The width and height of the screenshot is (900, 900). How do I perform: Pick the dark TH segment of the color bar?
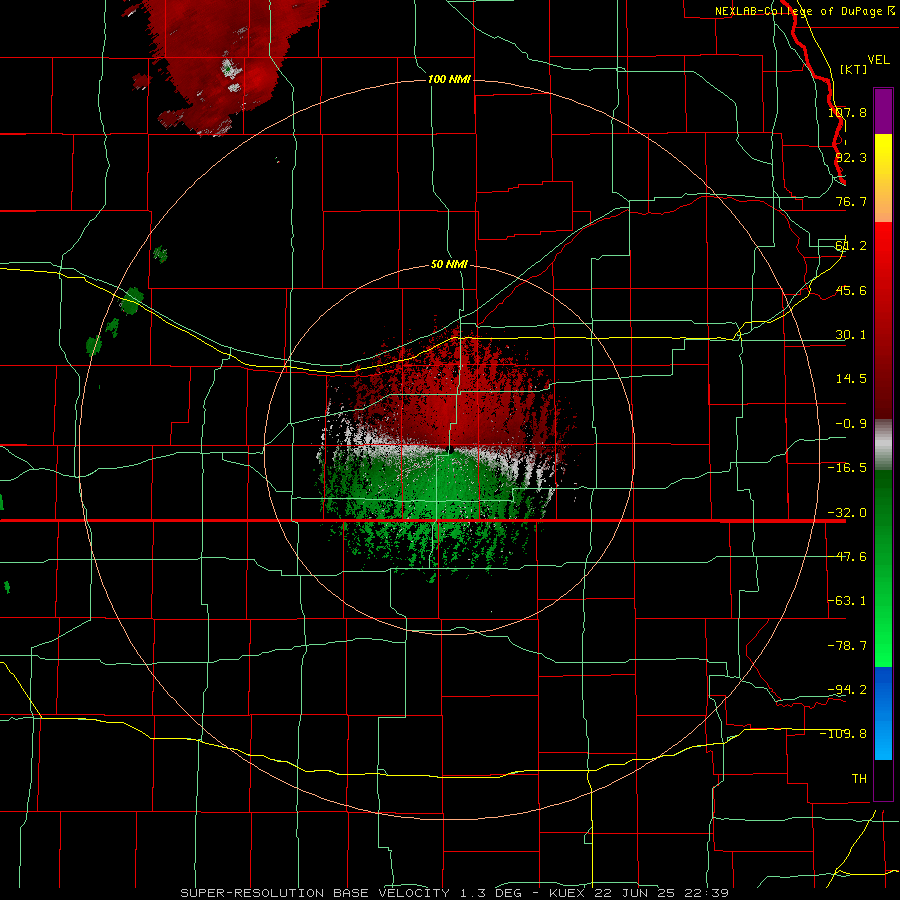(883, 779)
